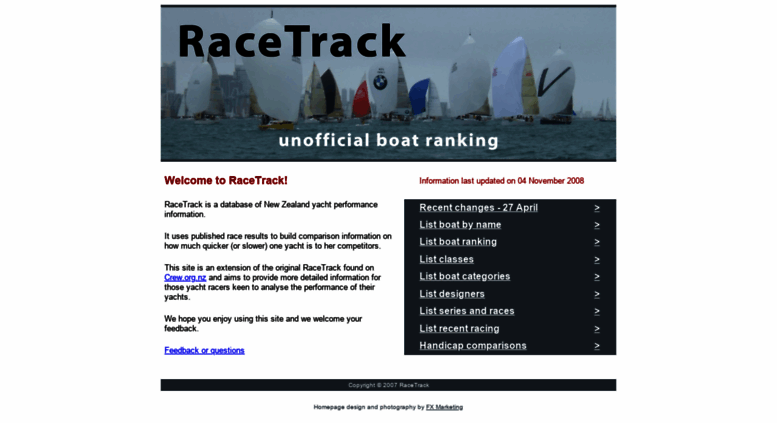Click arrow beside Recent changes - 27 April

[x=597, y=208]
